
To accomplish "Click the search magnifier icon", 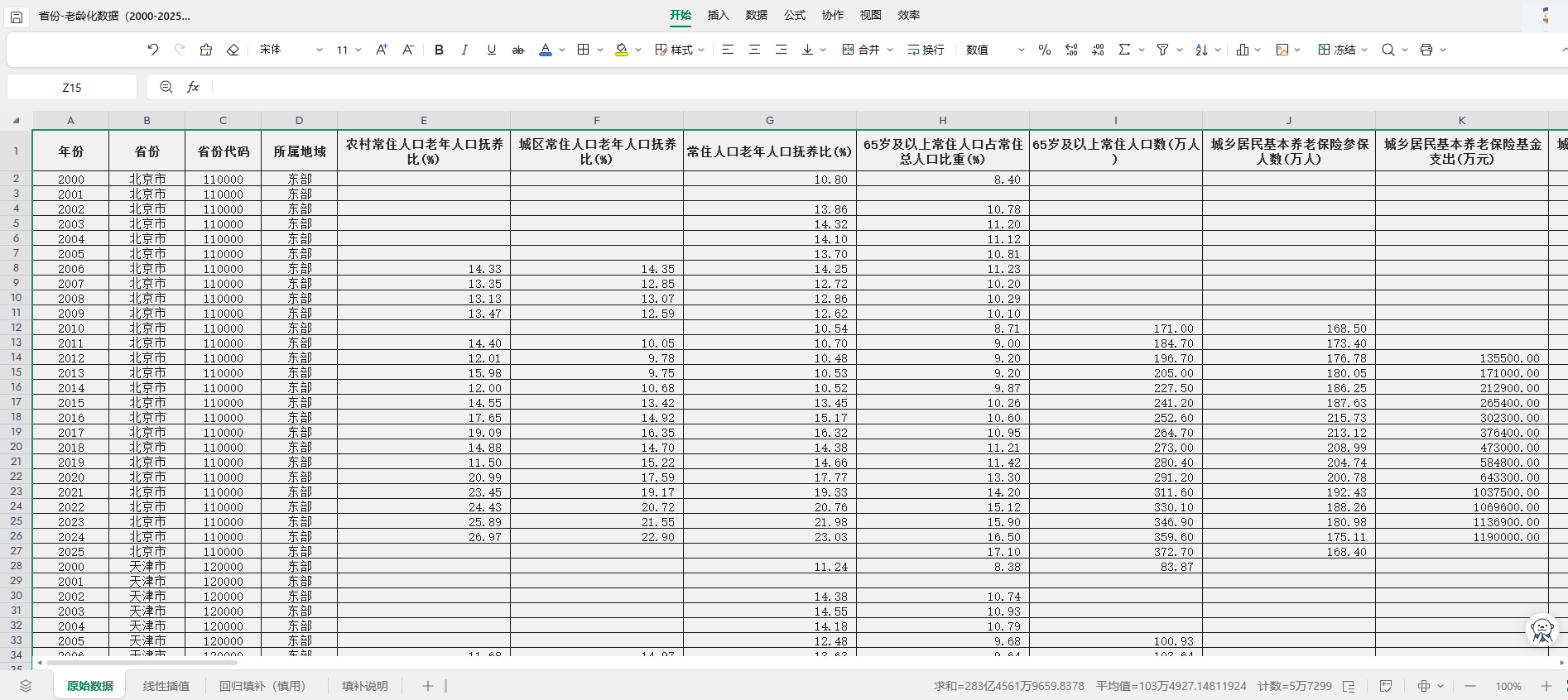I will click(1388, 50).
